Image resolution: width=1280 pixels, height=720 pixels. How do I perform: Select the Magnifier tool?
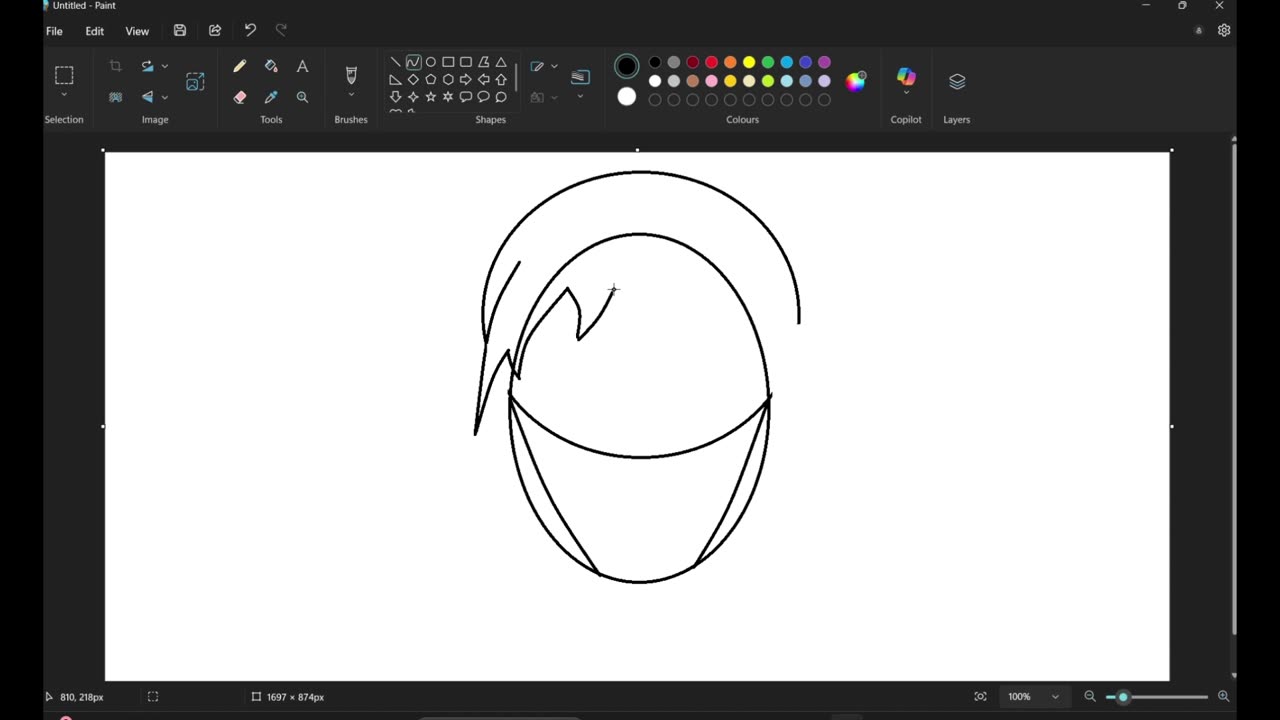pos(302,97)
